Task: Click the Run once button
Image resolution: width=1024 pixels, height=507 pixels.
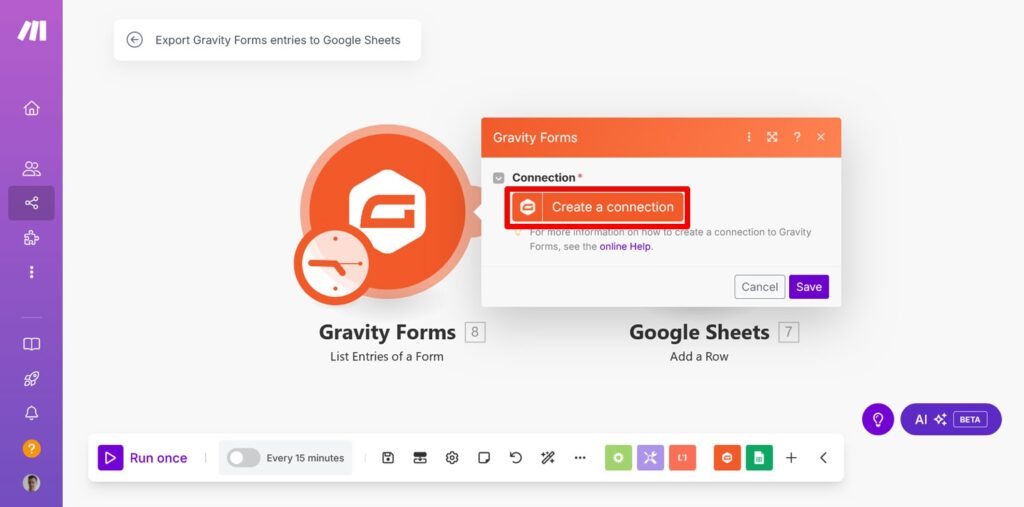Action: 143,458
